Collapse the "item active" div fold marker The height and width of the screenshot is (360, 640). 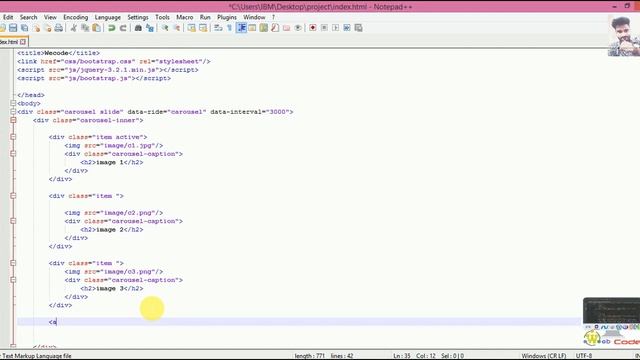coord(13,137)
